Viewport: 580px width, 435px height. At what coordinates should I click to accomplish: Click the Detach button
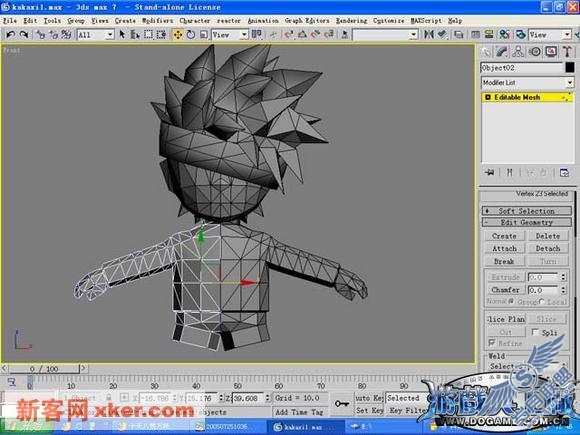pyautogui.click(x=548, y=249)
